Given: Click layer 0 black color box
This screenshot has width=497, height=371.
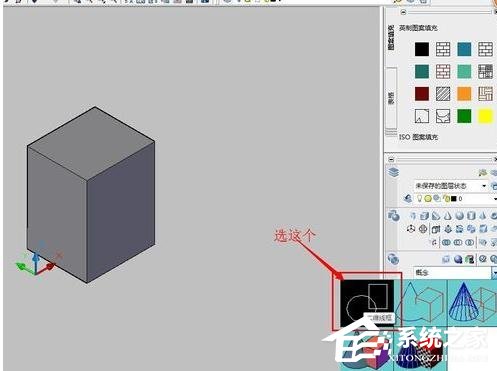Looking at the screenshot, I should coord(453,199).
